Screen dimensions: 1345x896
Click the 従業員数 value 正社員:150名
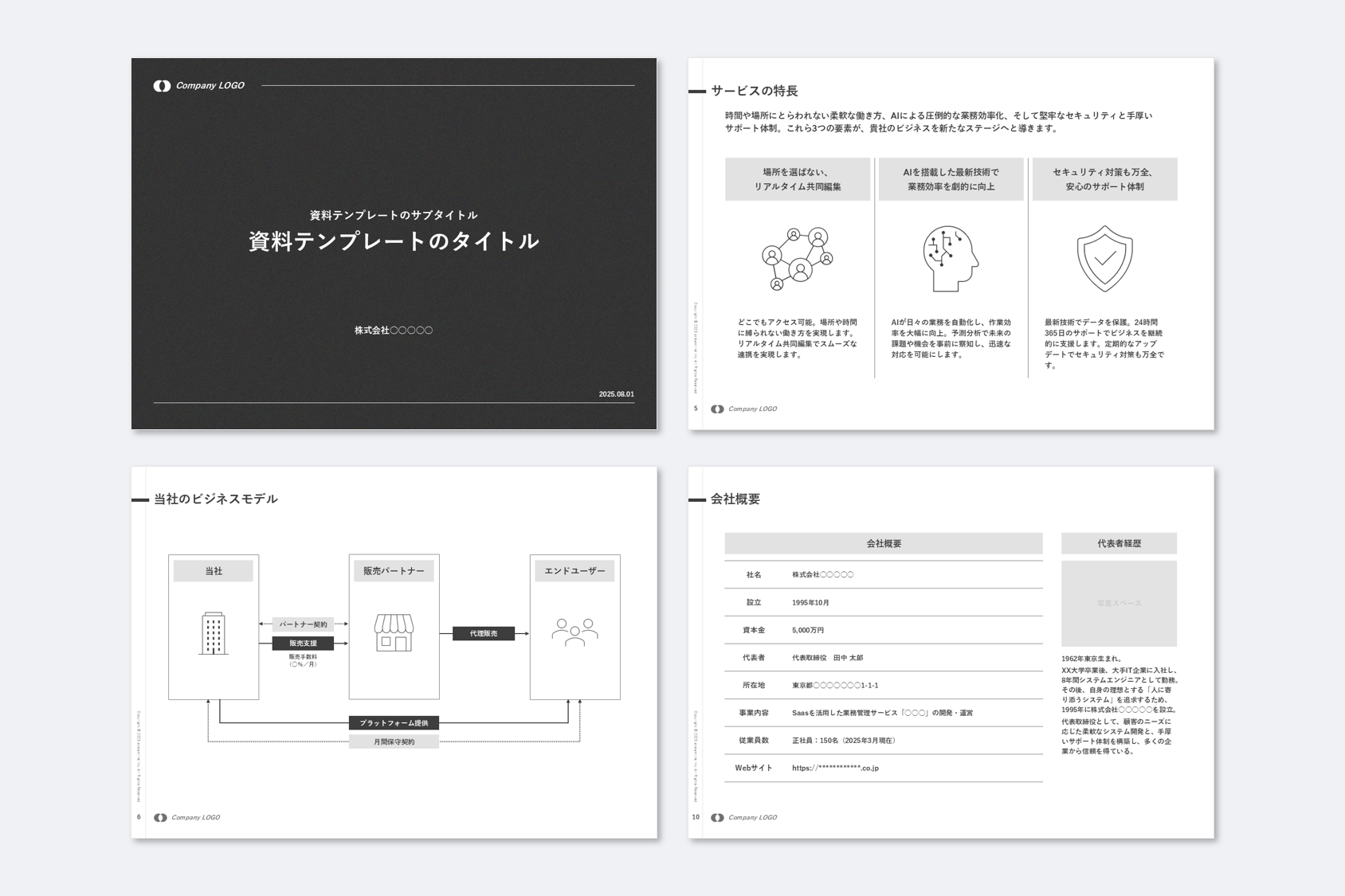(845, 741)
